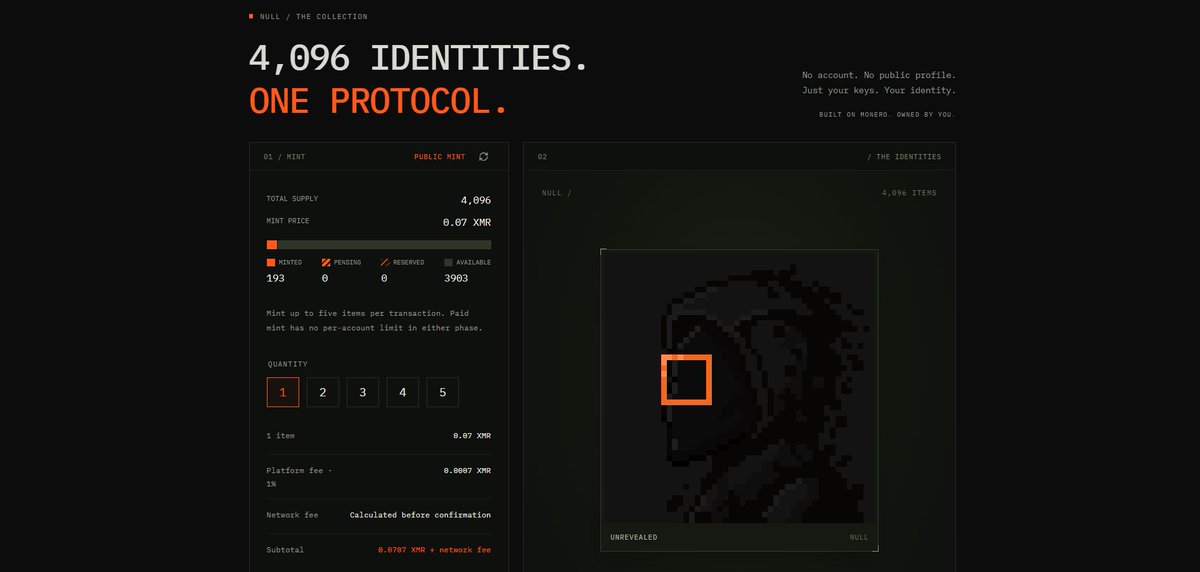The image size is (1200, 572).
Task: Set quantity to 4
Action: coord(403,392)
